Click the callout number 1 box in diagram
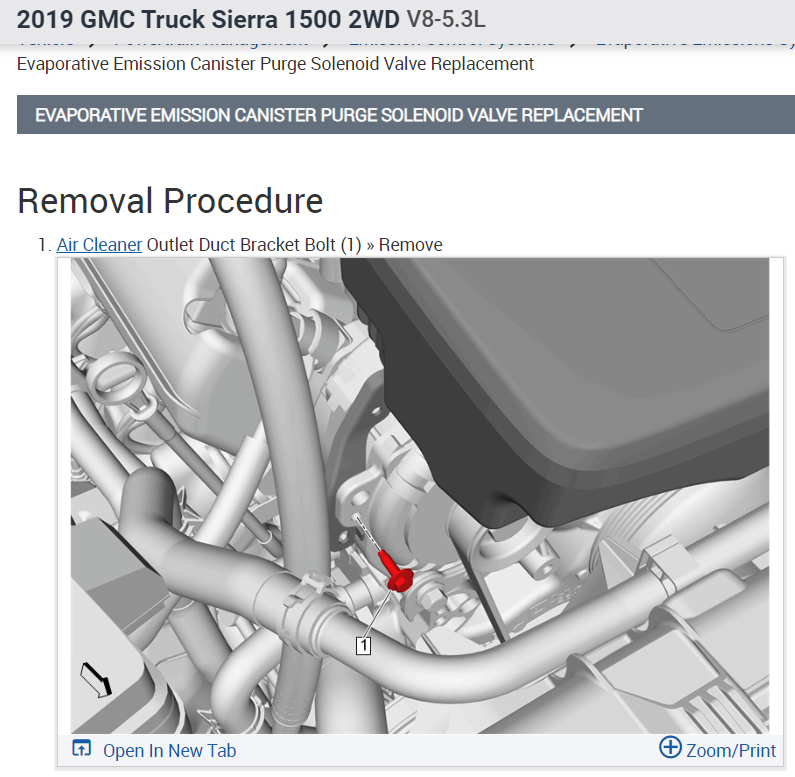Image resolution: width=795 pixels, height=777 pixels. (363, 646)
